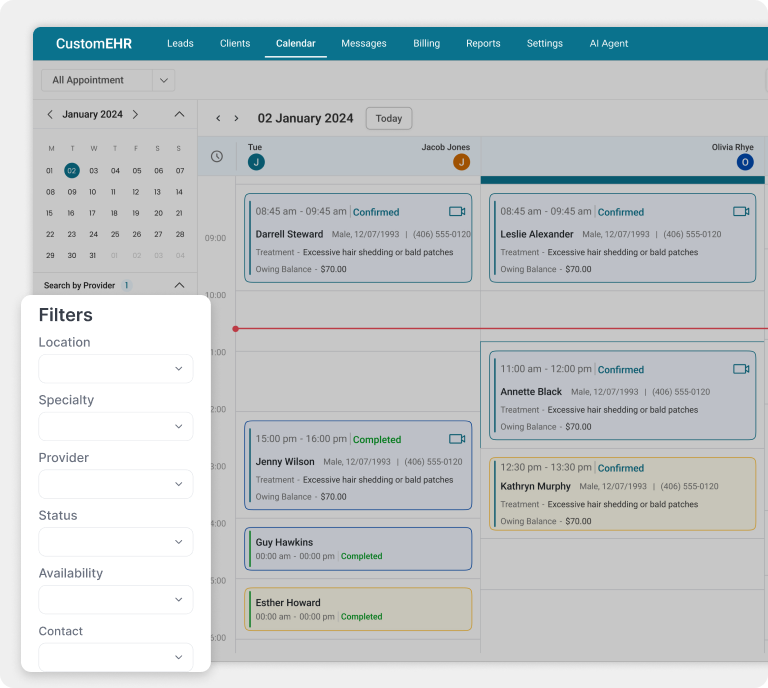This screenshot has height=688, width=768.
Task: Go to the next day
Action: (x=237, y=119)
